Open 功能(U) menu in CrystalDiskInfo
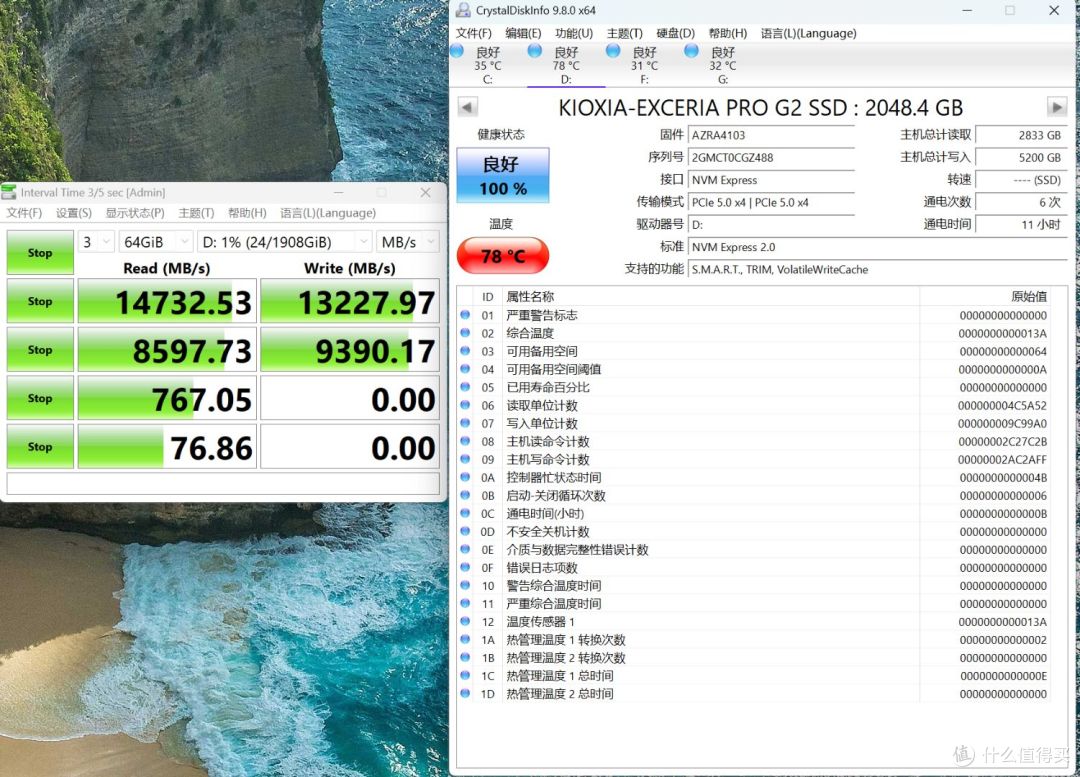Image resolution: width=1080 pixels, height=777 pixels. (x=574, y=33)
